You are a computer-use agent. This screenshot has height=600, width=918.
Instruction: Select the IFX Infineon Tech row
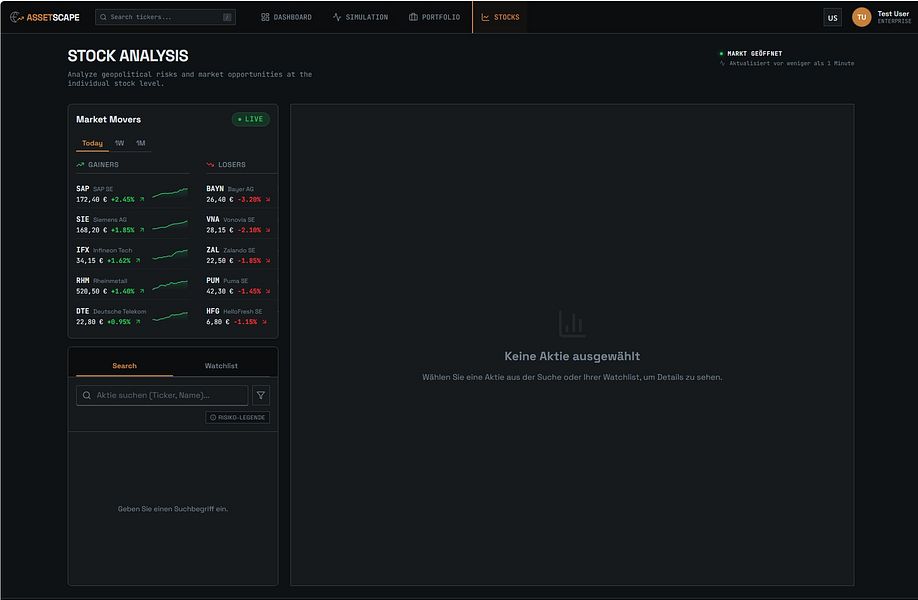(132, 255)
